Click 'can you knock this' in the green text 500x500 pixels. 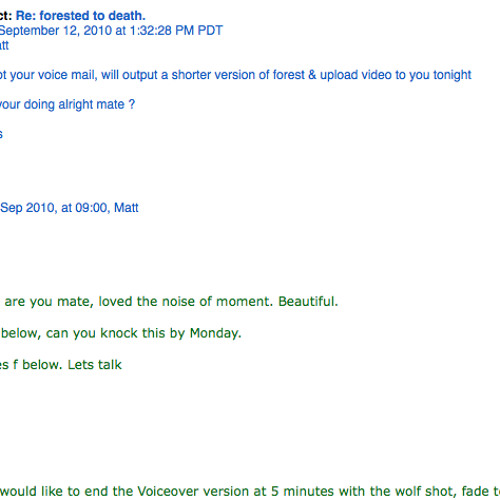[x=106, y=333]
